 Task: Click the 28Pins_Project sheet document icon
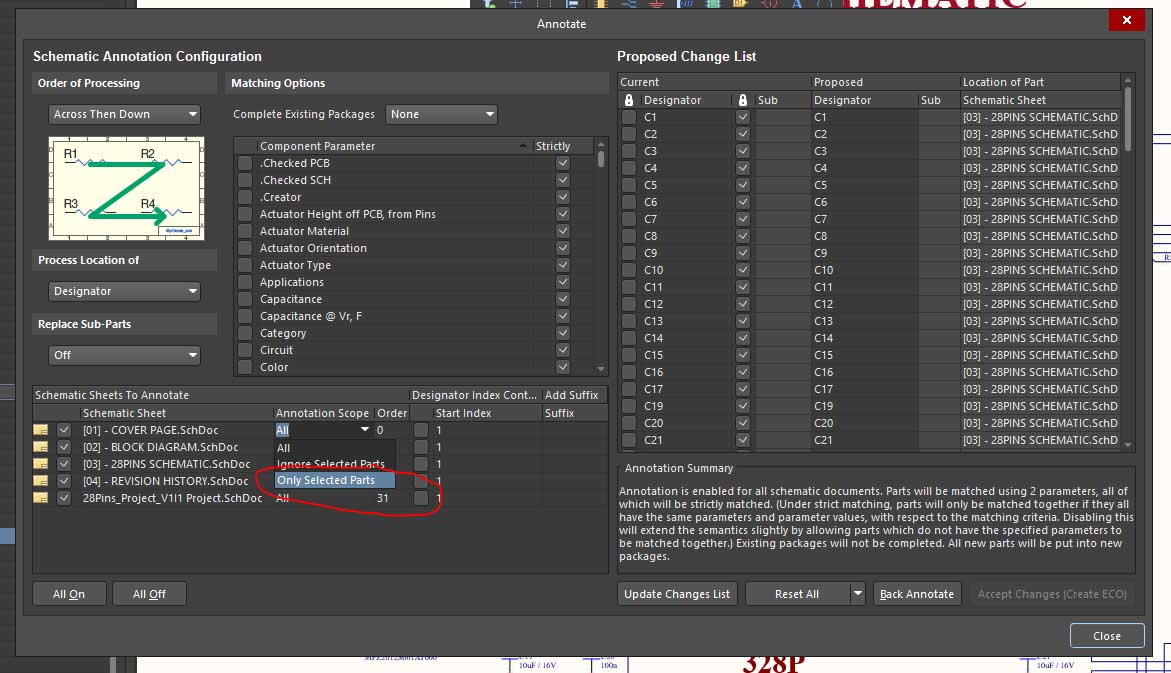pos(41,498)
